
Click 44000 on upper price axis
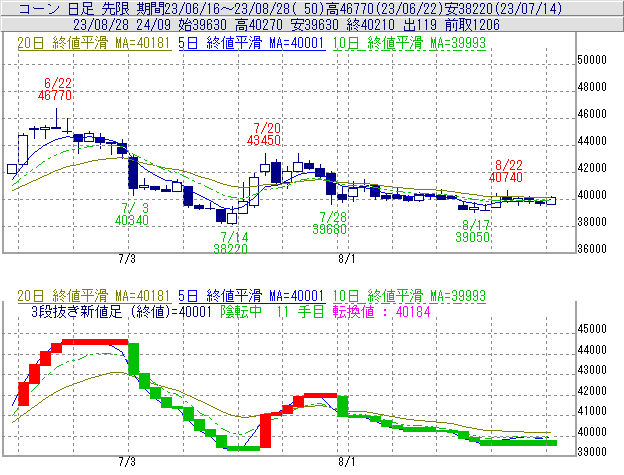592,141
